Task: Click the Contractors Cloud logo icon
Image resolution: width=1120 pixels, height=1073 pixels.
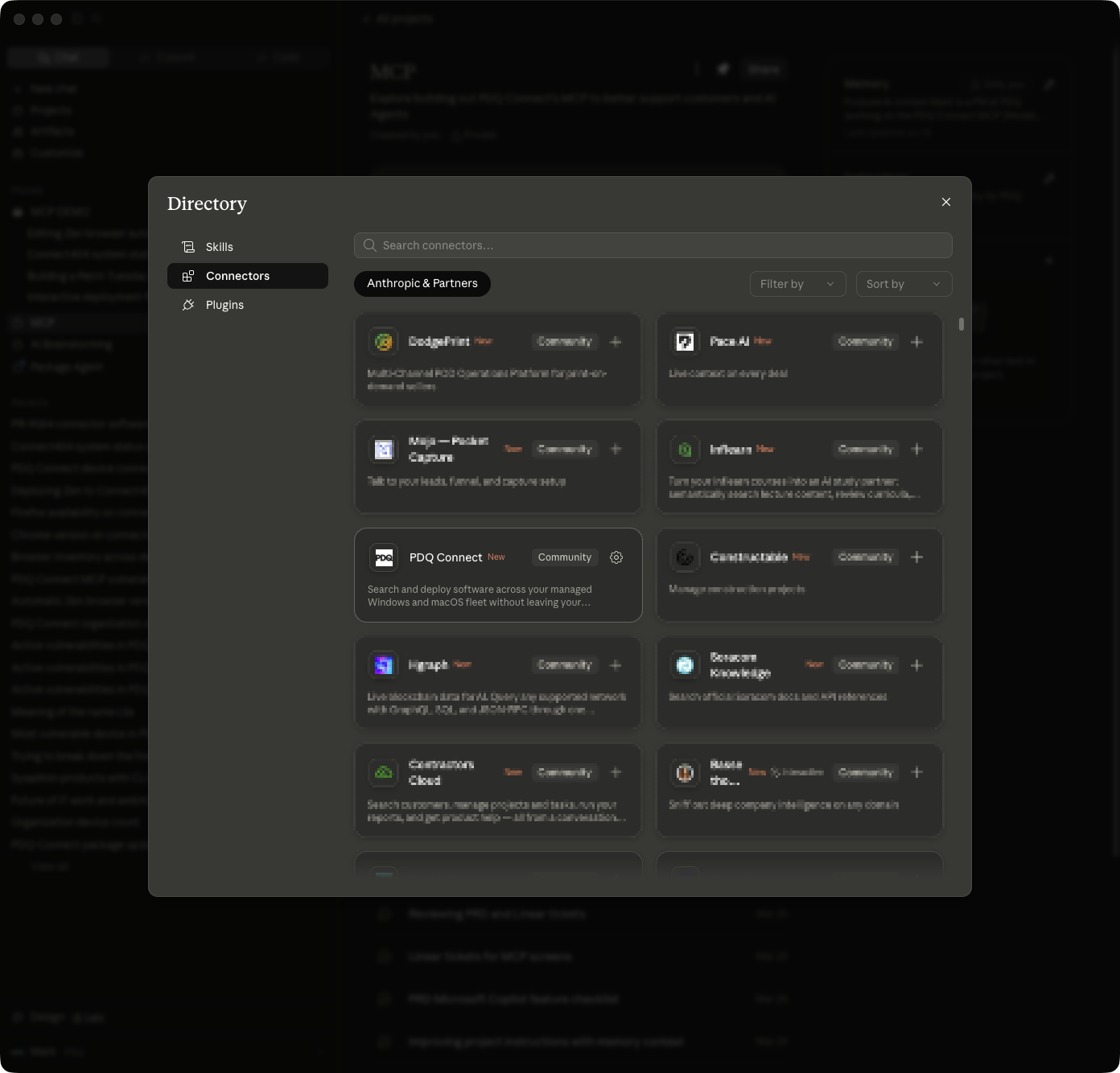Action: point(384,772)
